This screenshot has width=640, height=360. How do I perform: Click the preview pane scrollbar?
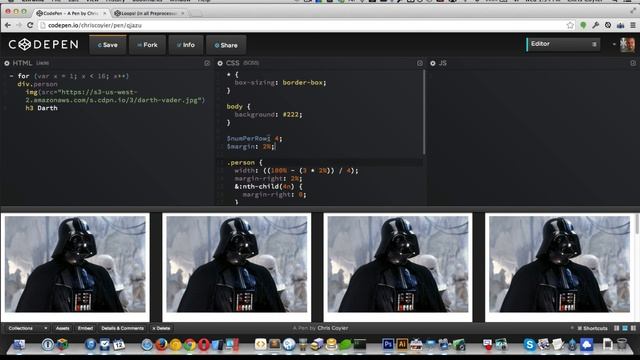click(x=637, y=224)
